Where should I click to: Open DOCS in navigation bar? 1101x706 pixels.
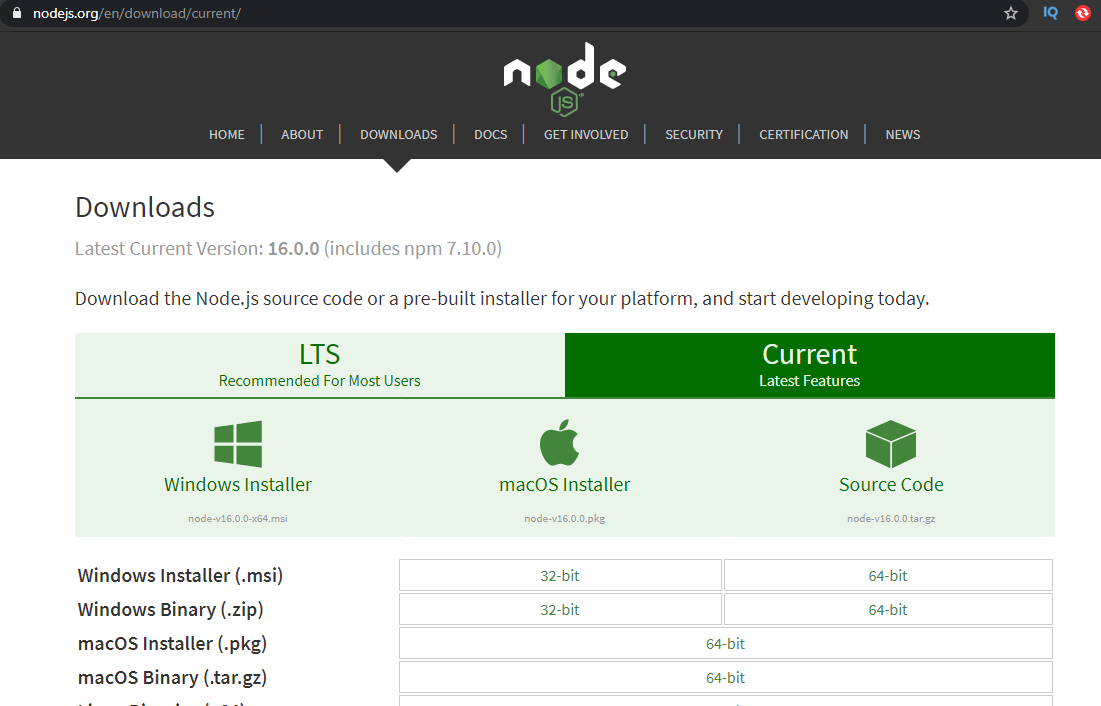(x=490, y=134)
